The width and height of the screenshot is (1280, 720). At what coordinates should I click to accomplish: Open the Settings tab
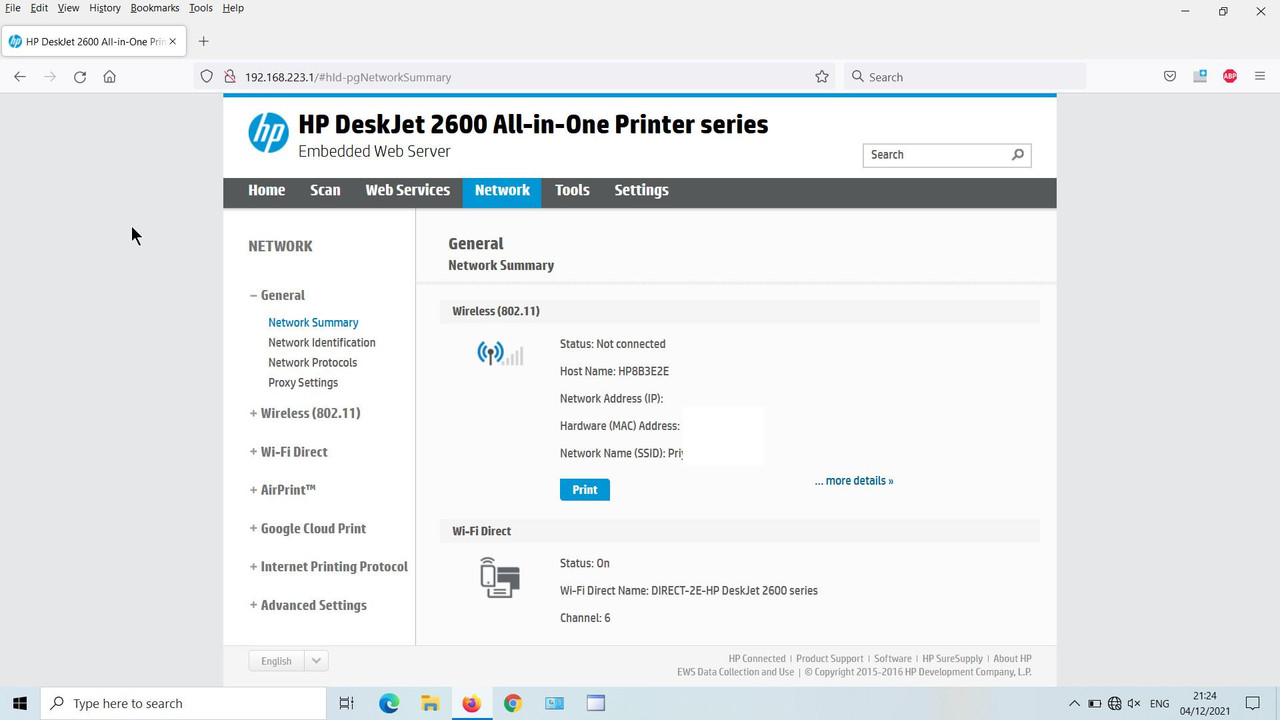641,190
